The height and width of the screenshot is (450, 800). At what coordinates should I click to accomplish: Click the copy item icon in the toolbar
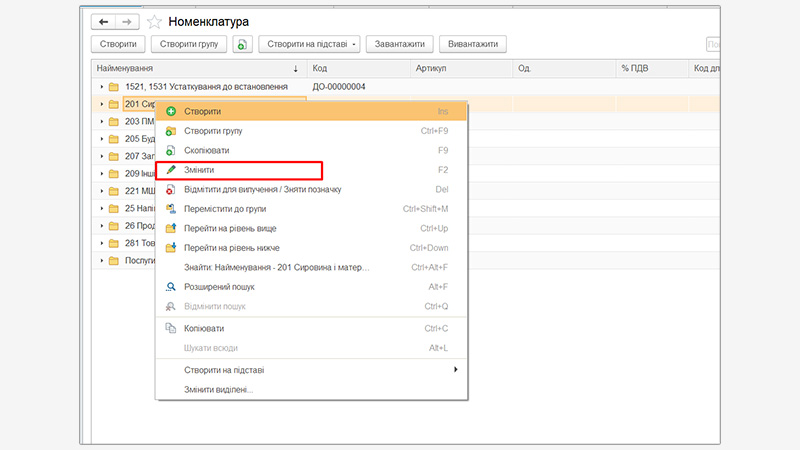coord(242,44)
